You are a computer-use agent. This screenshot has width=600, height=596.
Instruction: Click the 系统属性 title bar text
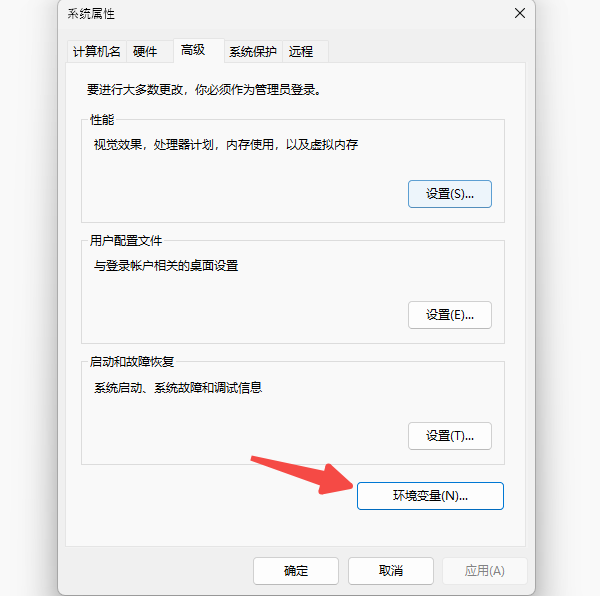(91, 14)
